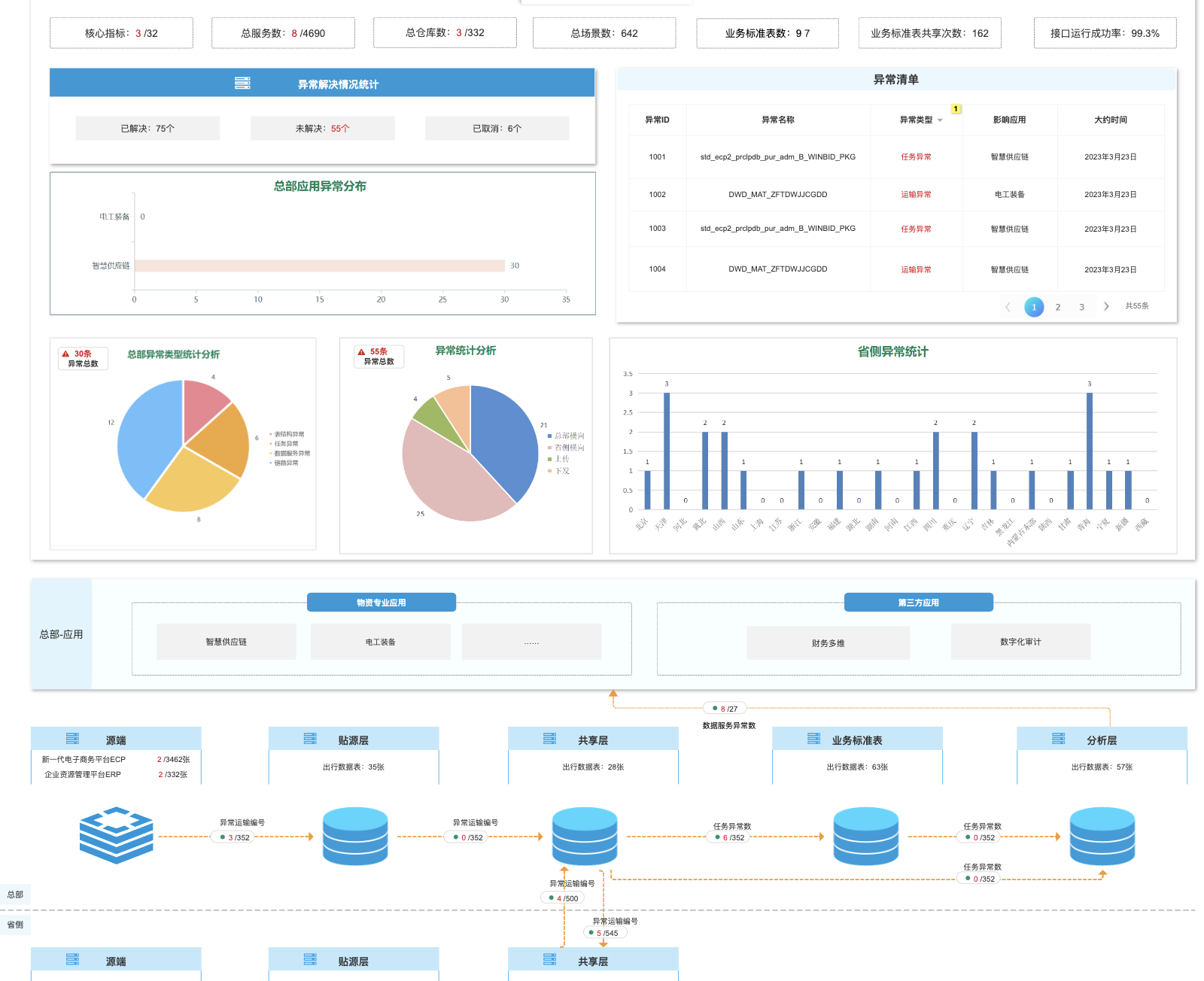
Task: Click the 总仓库数: 3/332 card
Action: pos(445,32)
